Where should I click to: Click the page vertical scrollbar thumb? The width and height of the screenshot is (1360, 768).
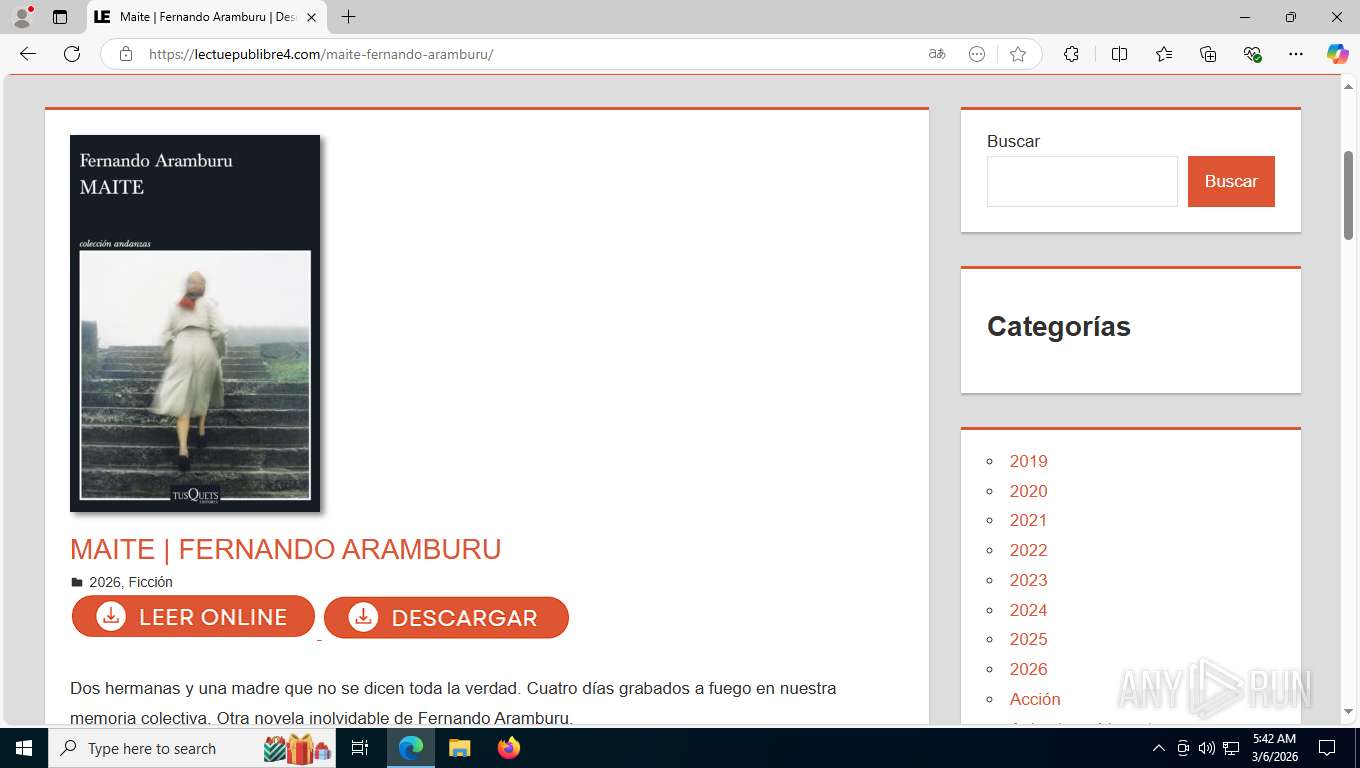(1348, 195)
